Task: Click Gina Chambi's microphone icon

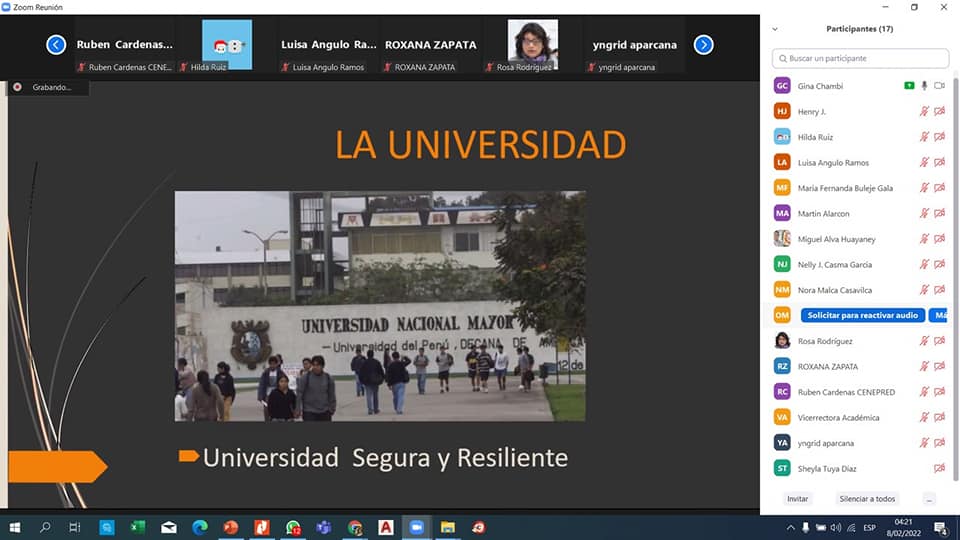Action: (925, 86)
